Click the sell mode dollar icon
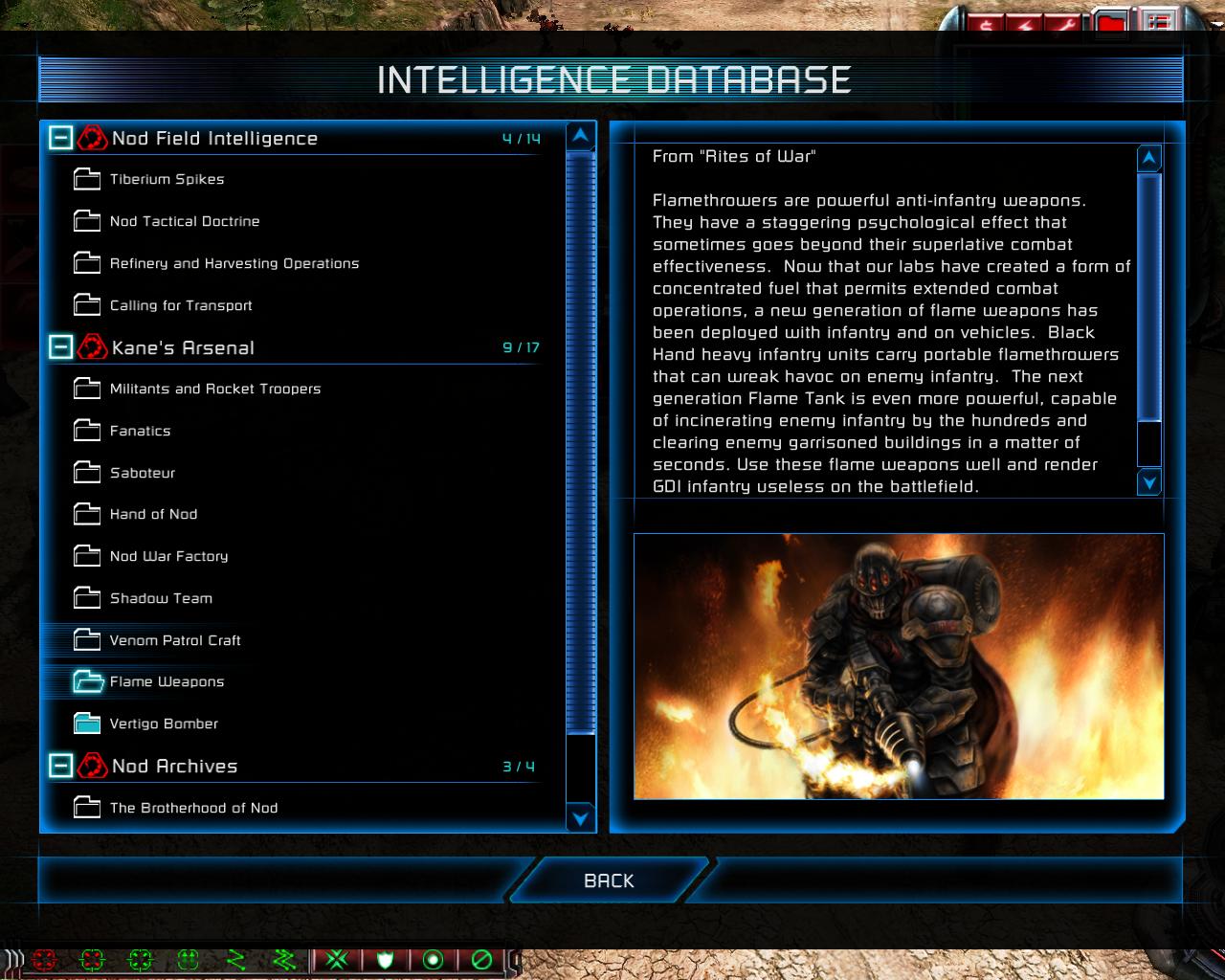1225x980 pixels. click(x=987, y=23)
